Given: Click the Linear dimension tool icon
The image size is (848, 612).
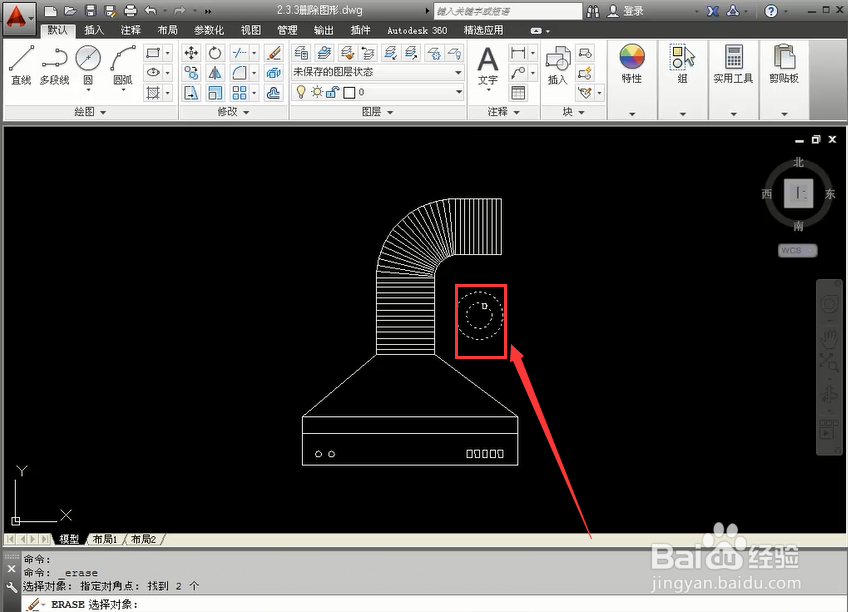Looking at the screenshot, I should click(x=518, y=53).
